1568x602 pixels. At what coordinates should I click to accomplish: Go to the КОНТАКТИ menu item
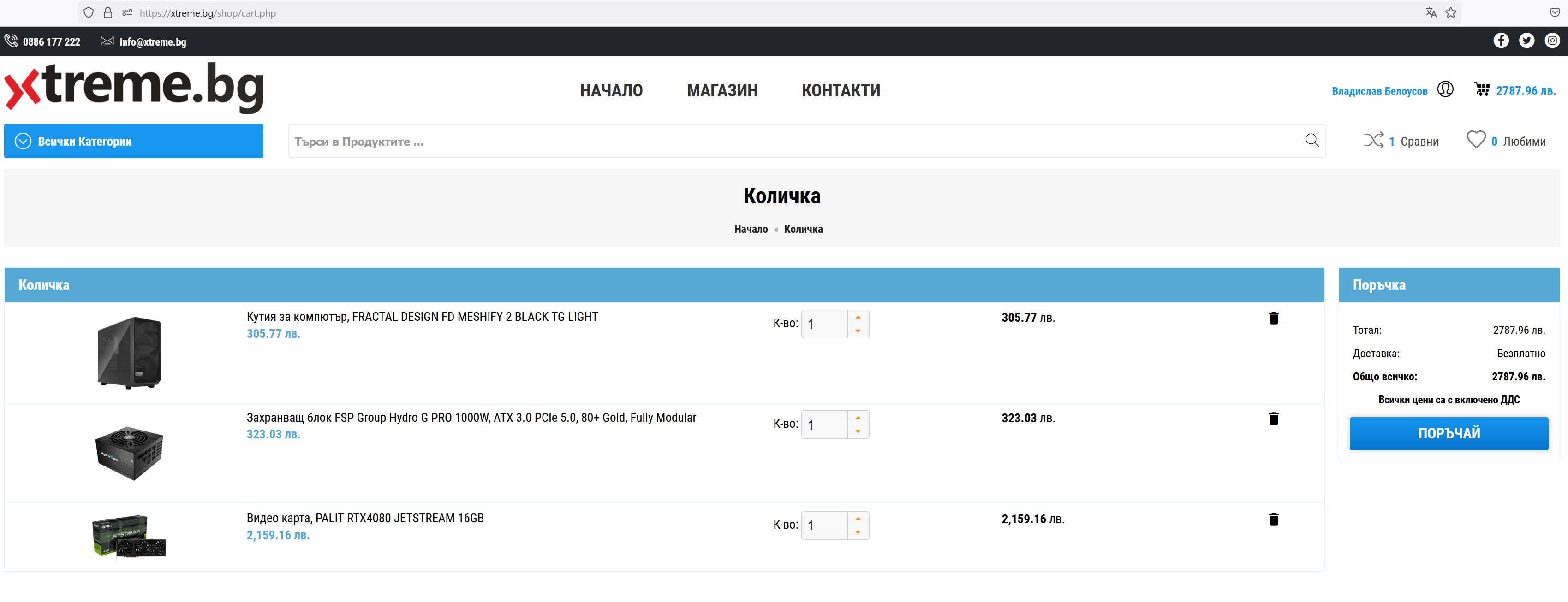coord(841,91)
